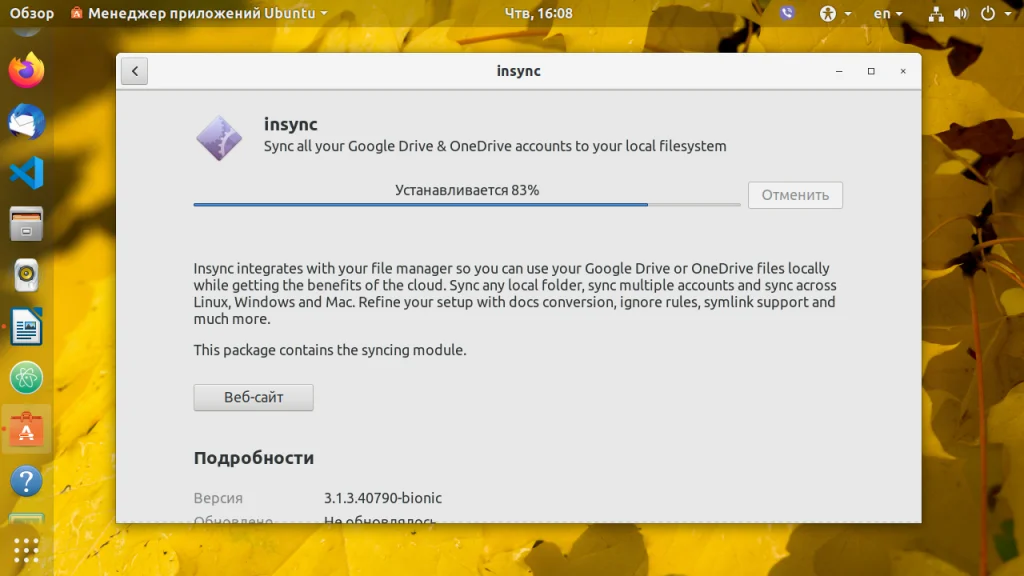1024x576 pixels.
Task: Launch Rhythmbox music player from the dock
Action: (x=27, y=275)
